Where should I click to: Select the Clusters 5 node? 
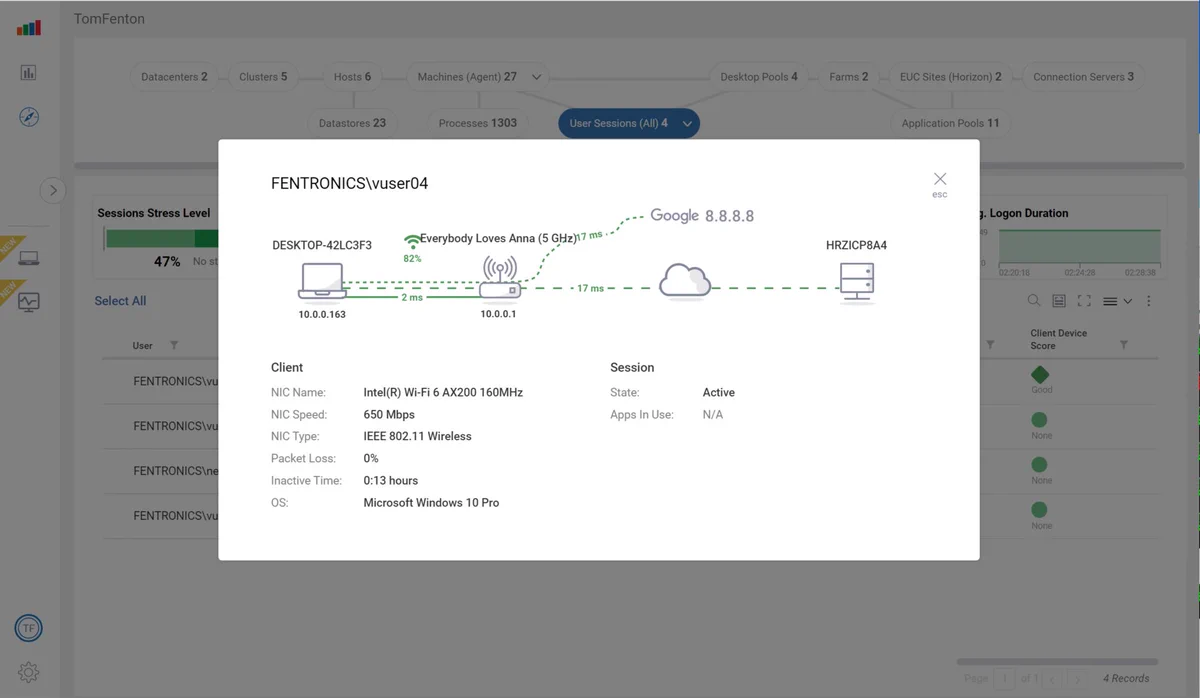click(263, 76)
